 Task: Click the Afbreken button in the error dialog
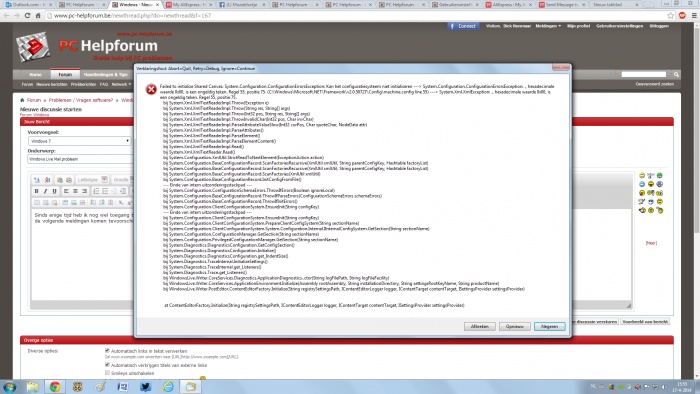[x=479, y=327]
